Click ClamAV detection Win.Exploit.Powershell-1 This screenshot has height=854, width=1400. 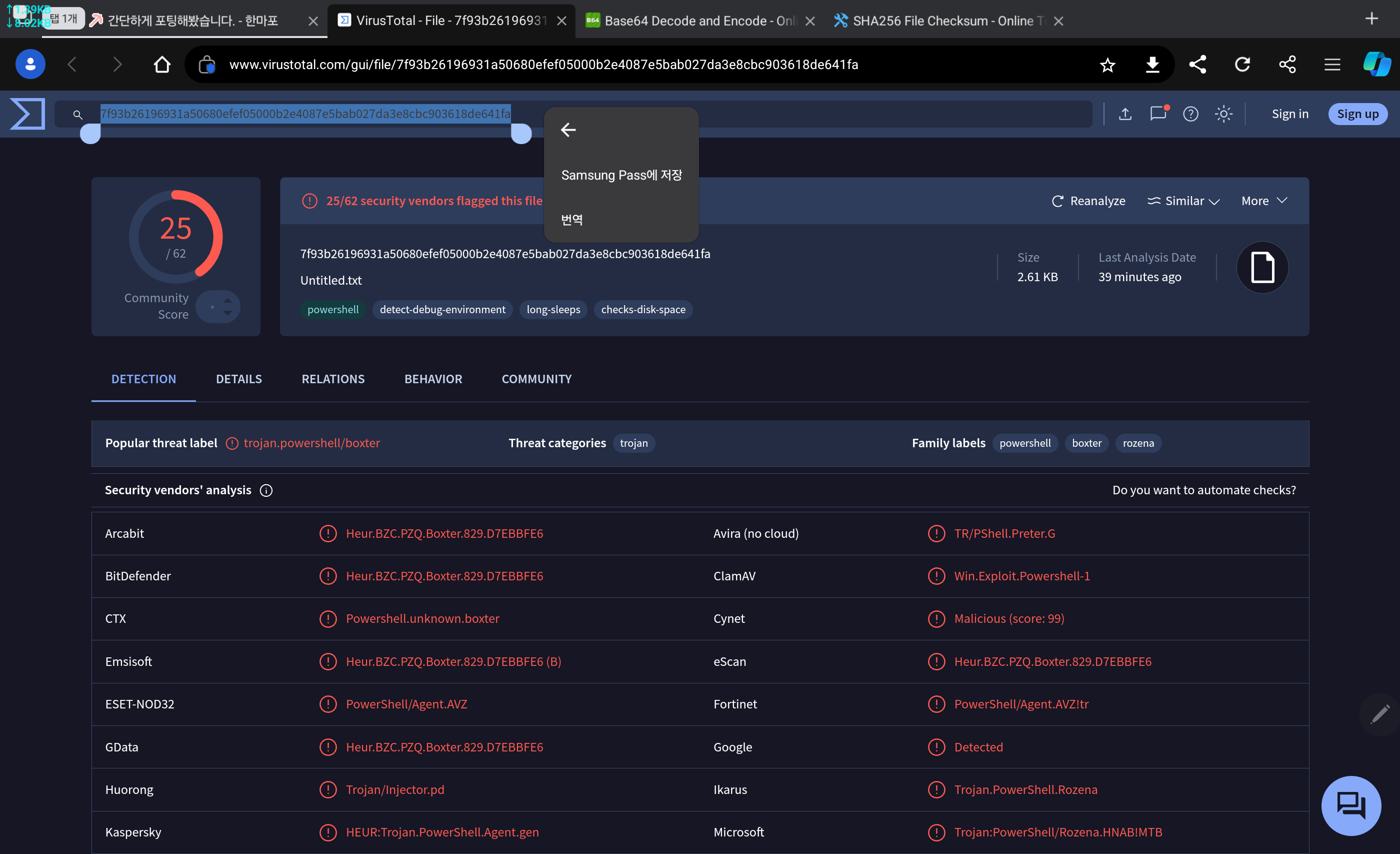(x=1021, y=575)
